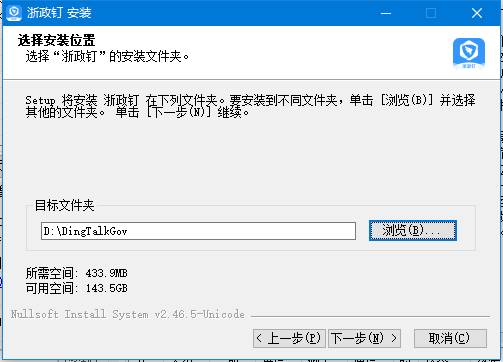Click the Nullsoft Install System version text
Viewport: 503px width, 362px height.
tap(128, 314)
